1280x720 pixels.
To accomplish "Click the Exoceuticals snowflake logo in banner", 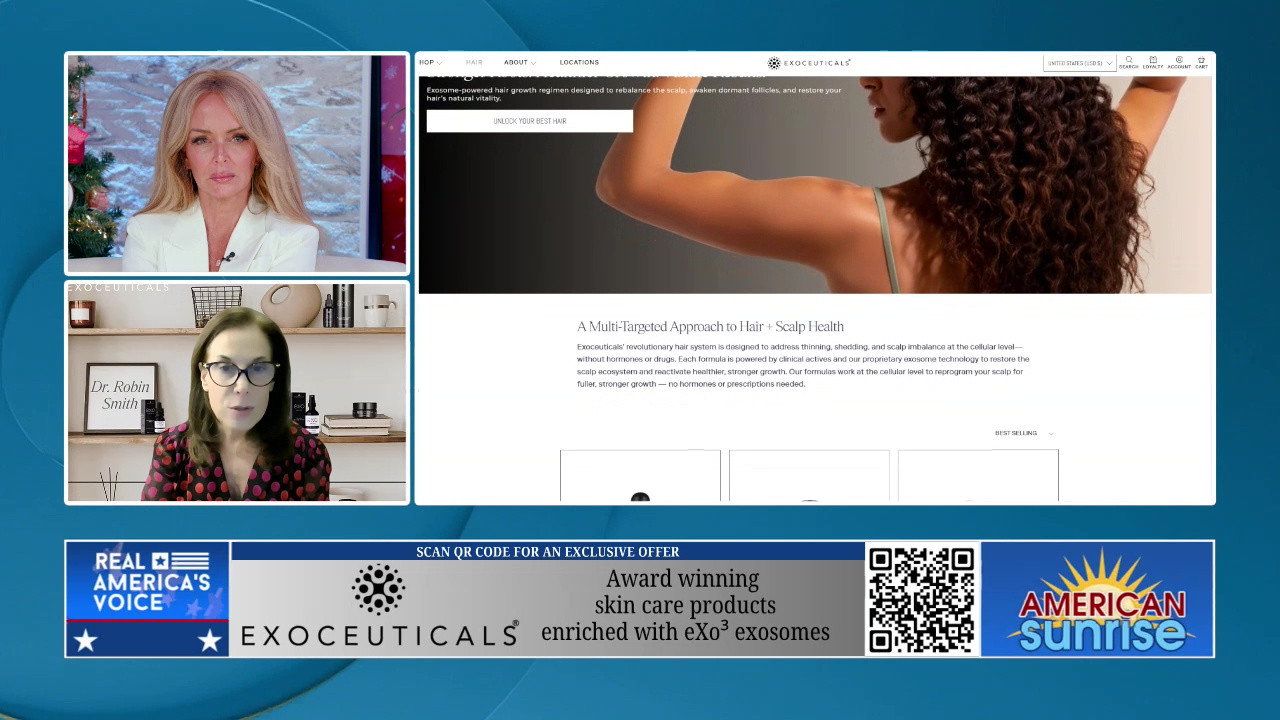I will (379, 588).
